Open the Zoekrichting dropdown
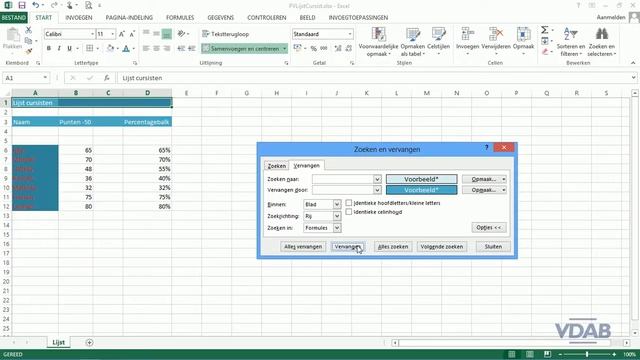The image size is (640, 360). click(x=337, y=216)
